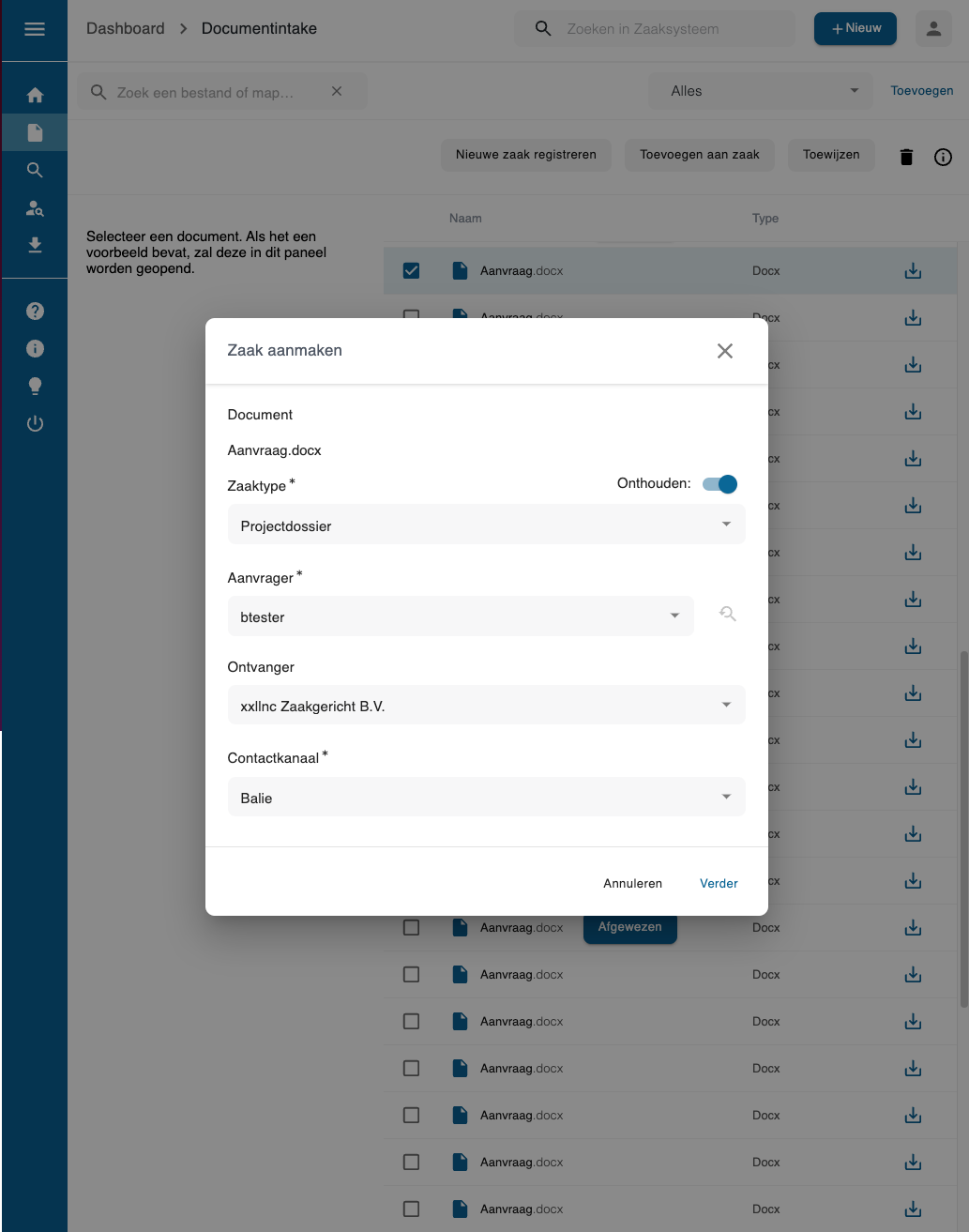Delete selected documents with trash icon
969x1232 pixels.
[906, 157]
